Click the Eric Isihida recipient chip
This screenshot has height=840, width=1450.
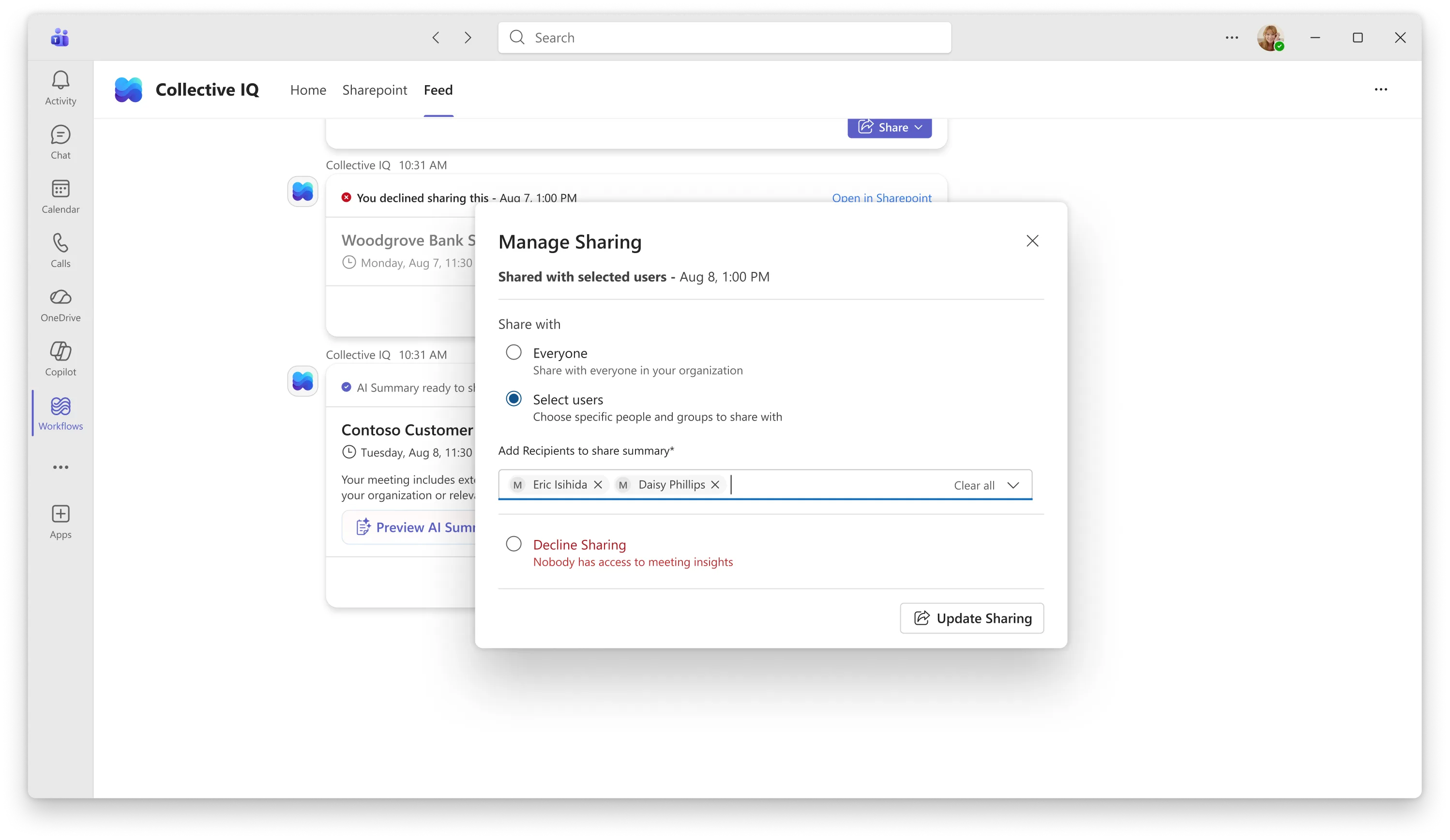(x=557, y=484)
